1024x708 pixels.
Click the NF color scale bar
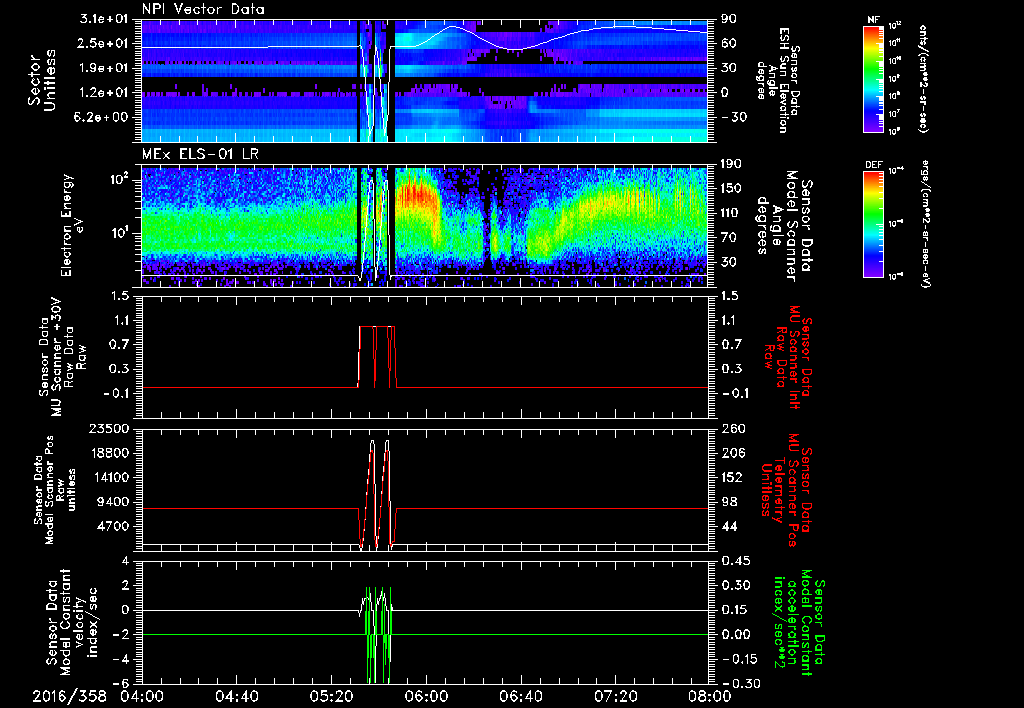click(873, 81)
